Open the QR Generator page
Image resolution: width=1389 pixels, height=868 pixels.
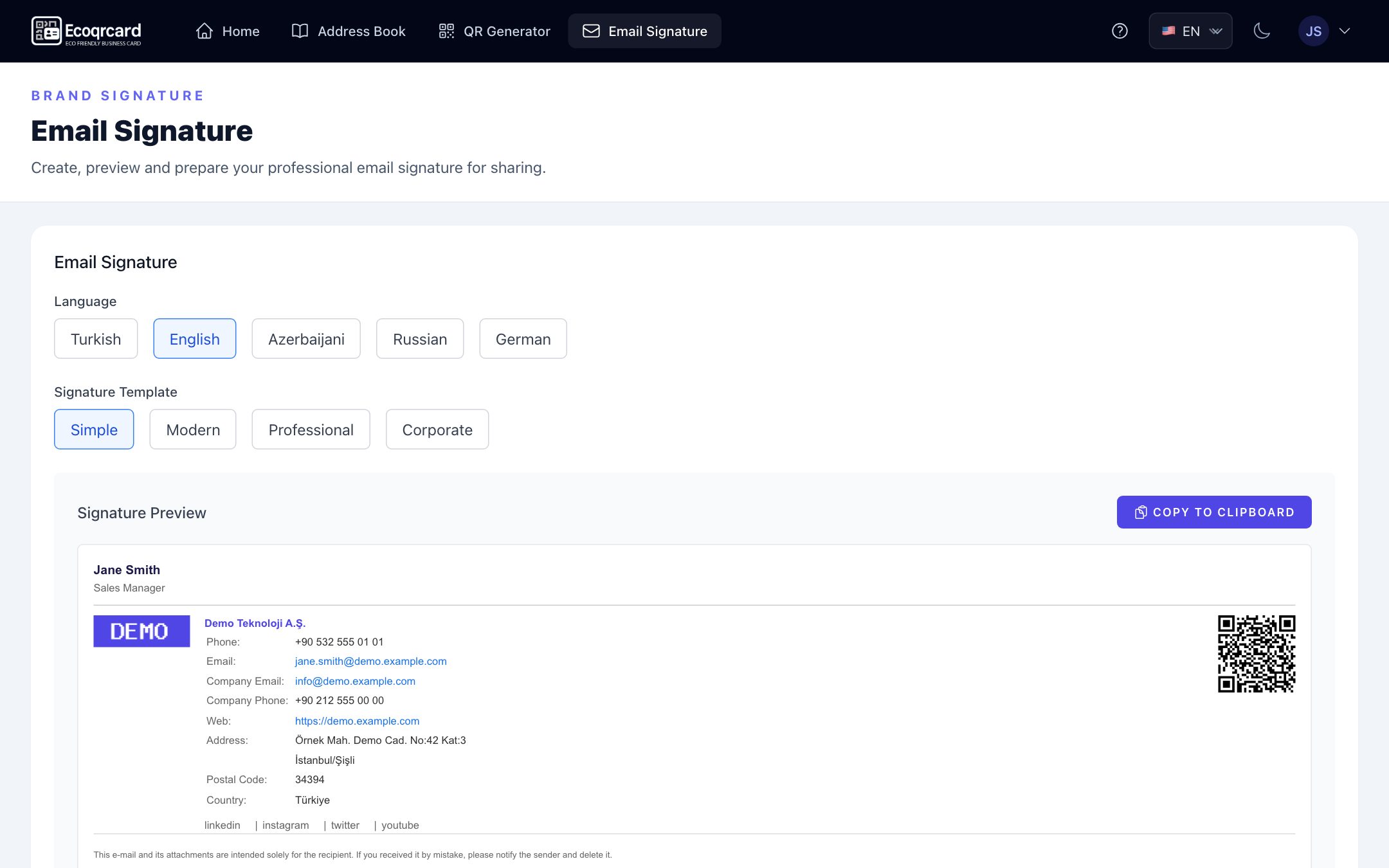pyautogui.click(x=494, y=31)
